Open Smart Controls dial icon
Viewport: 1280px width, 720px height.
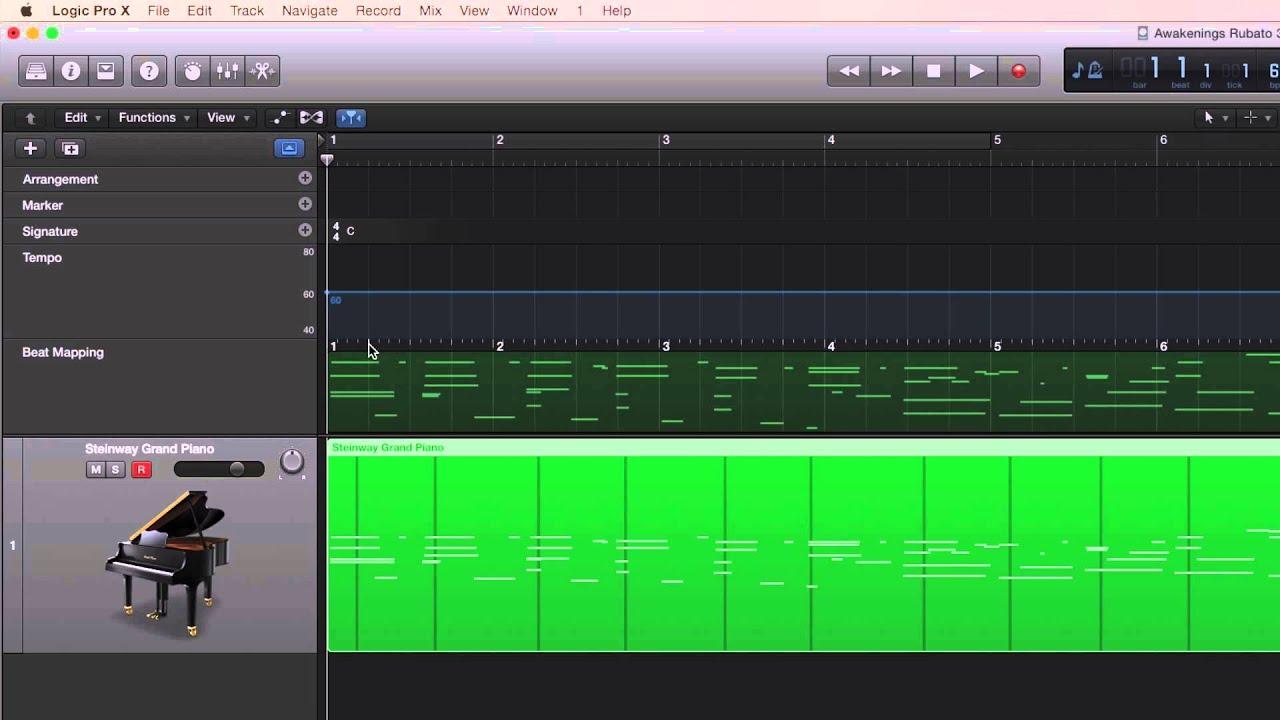click(x=192, y=71)
